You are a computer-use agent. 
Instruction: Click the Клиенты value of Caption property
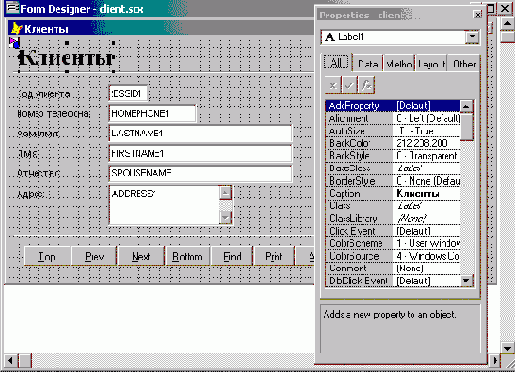coord(418,193)
